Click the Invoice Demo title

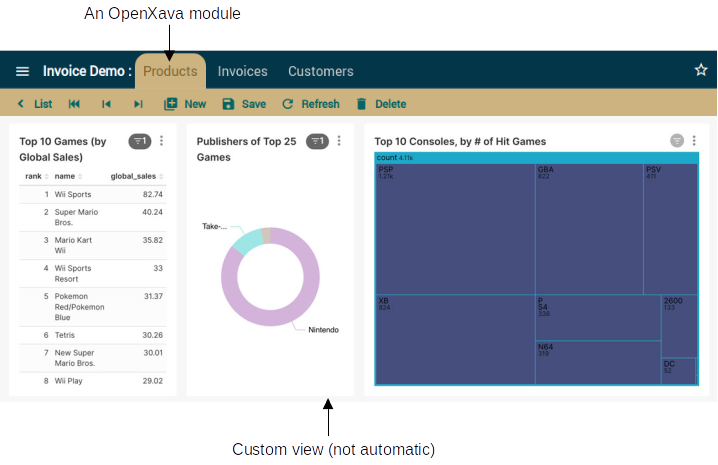[x=87, y=71]
